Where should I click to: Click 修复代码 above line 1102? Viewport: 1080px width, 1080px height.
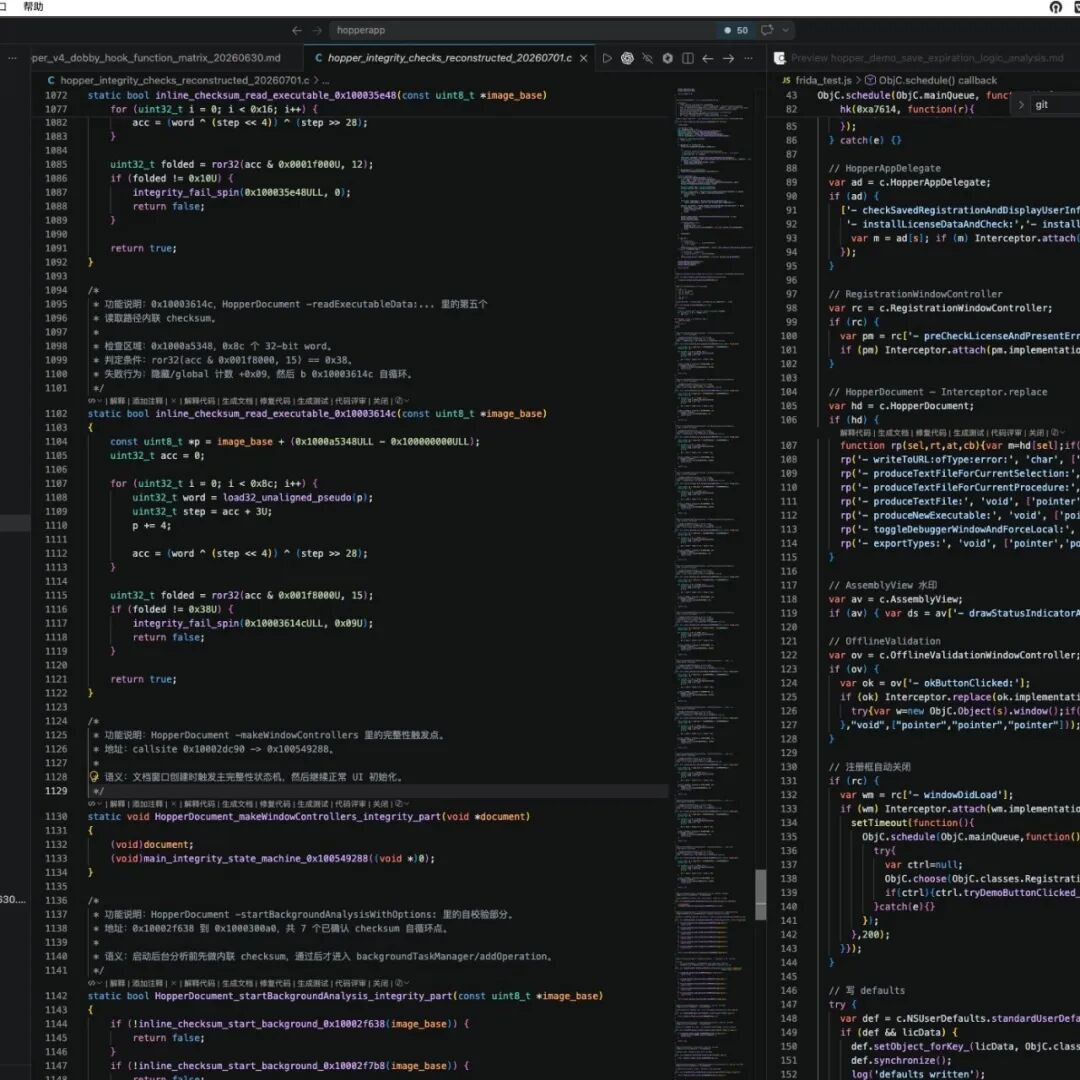275,400
